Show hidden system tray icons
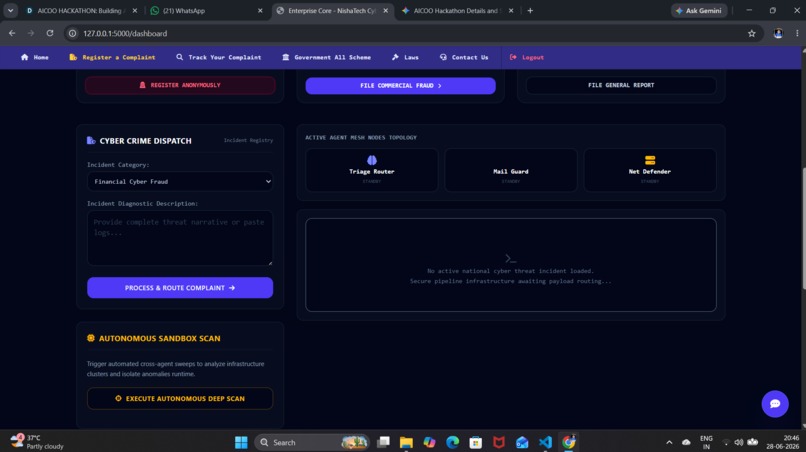This screenshot has height=452, width=806. [x=669, y=442]
